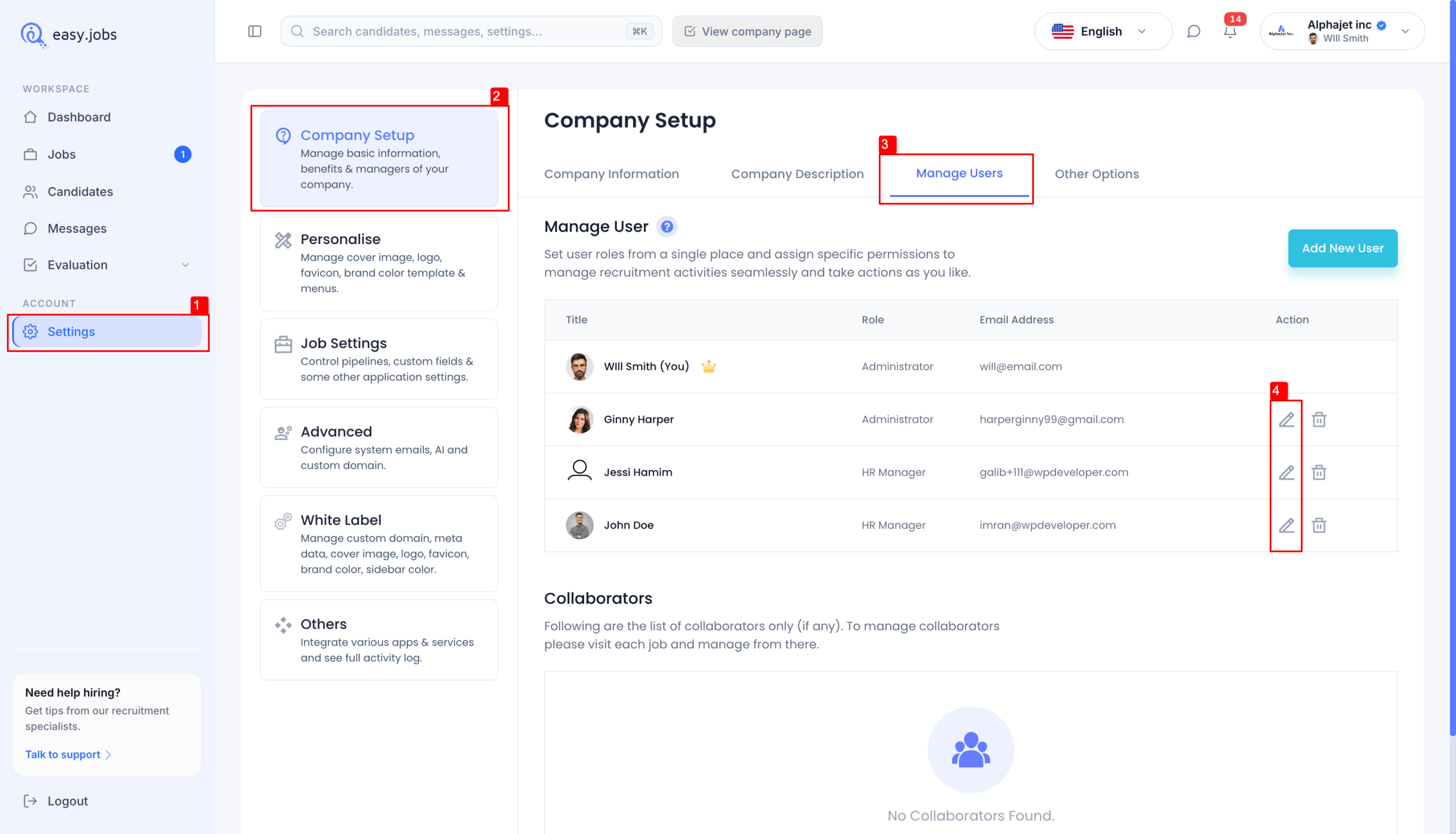Click Jessi Hamim's HR Manager role cell
This screenshot has width=1456, height=834.
(893, 473)
